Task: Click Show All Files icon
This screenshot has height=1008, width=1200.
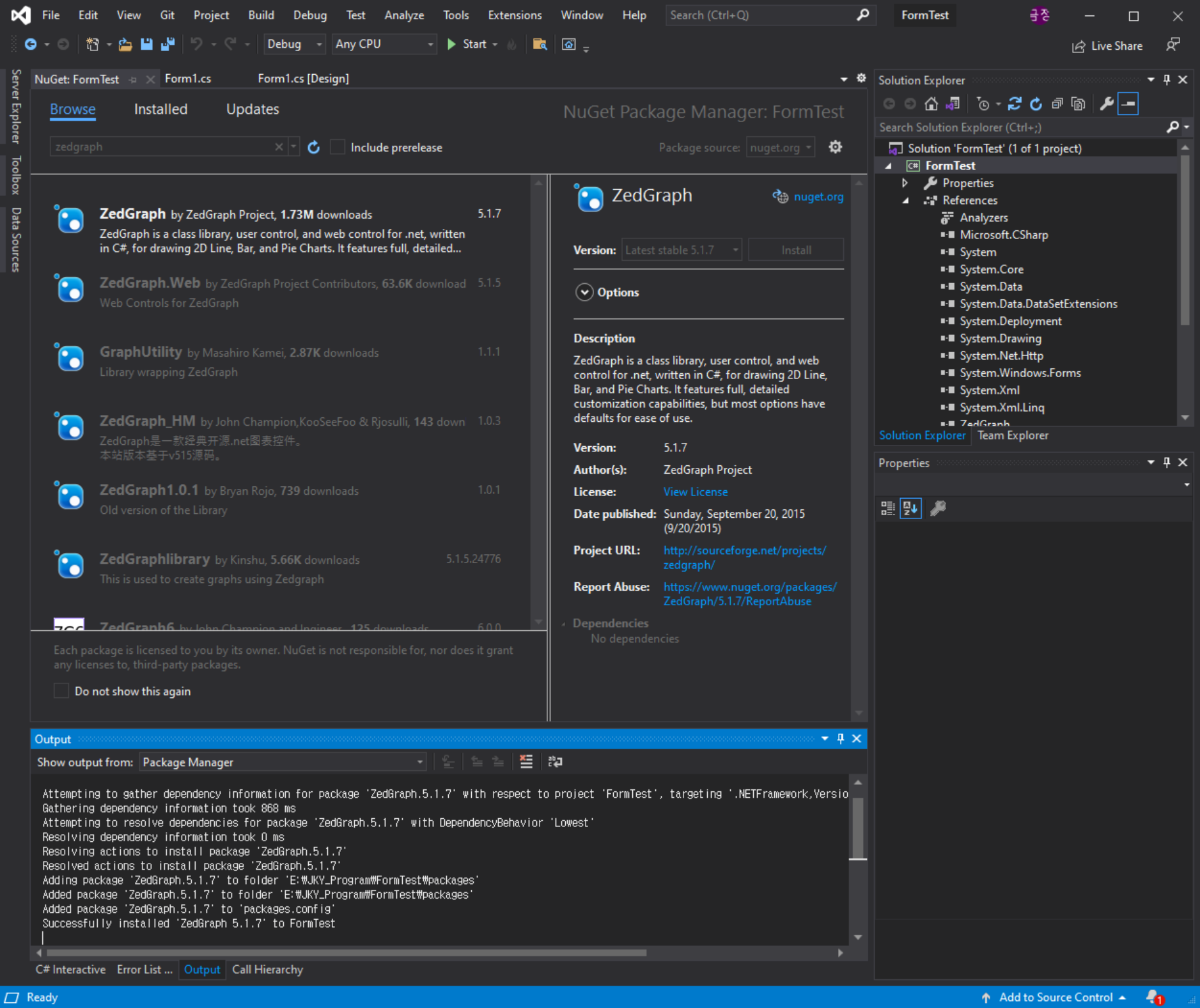Action: tap(1078, 104)
